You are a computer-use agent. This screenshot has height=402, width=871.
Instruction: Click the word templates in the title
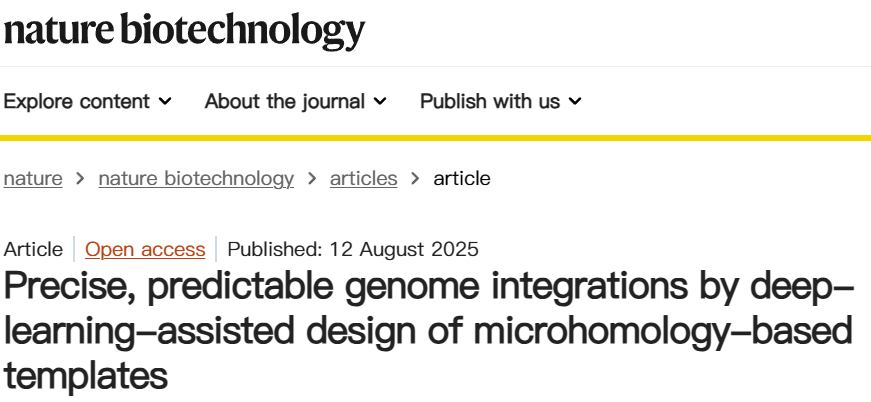(x=83, y=376)
